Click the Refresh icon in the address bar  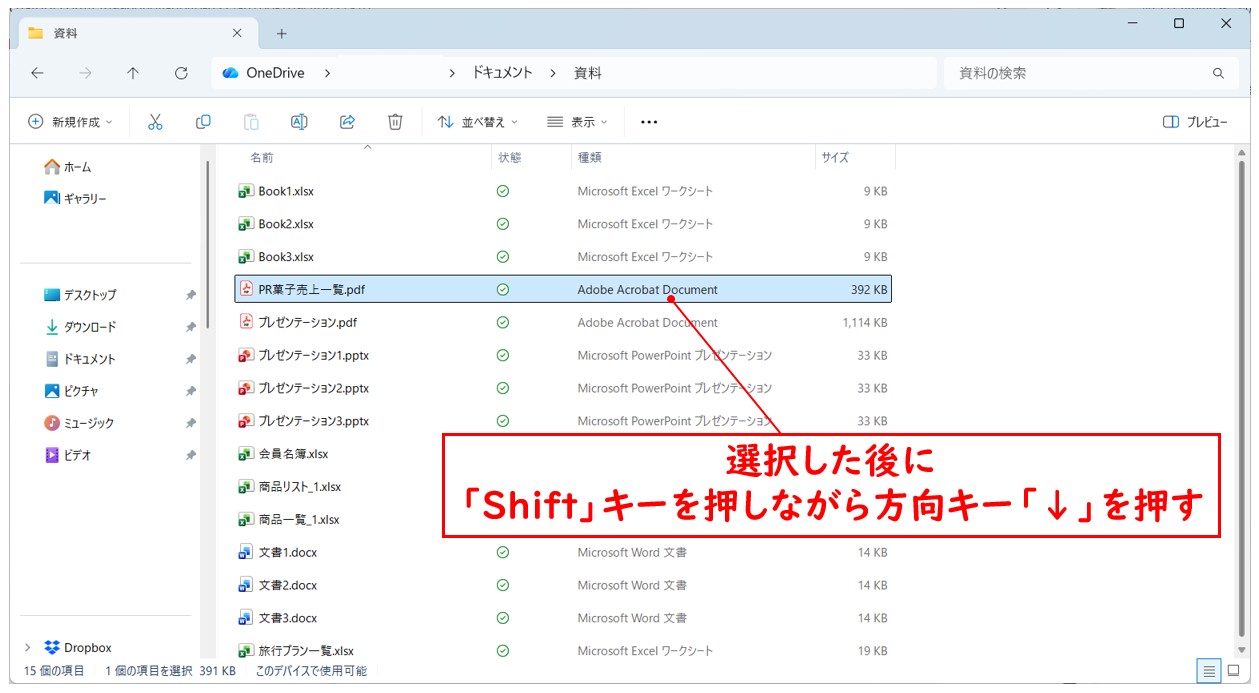[x=180, y=72]
